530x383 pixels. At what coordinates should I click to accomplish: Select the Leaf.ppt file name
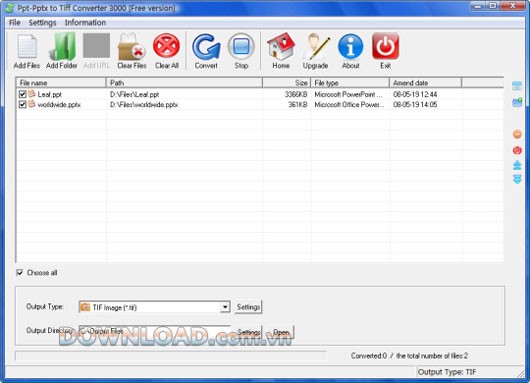[49, 94]
